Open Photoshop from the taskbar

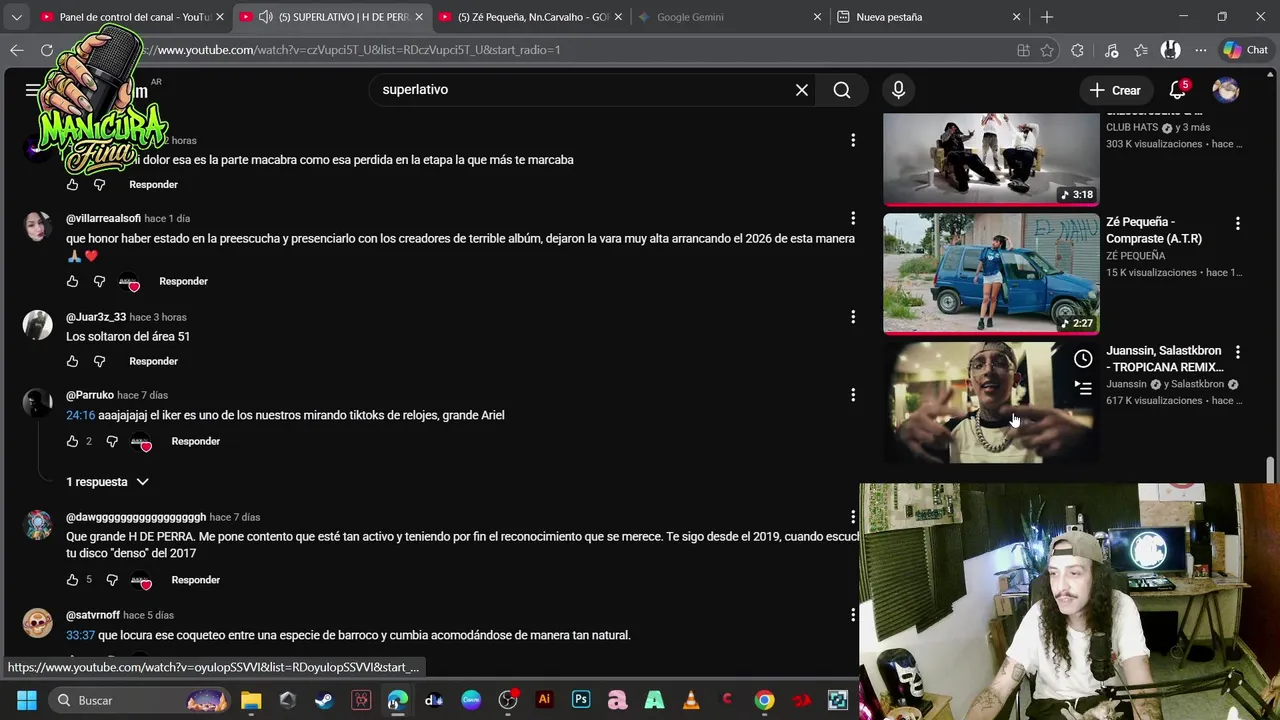[x=581, y=700]
